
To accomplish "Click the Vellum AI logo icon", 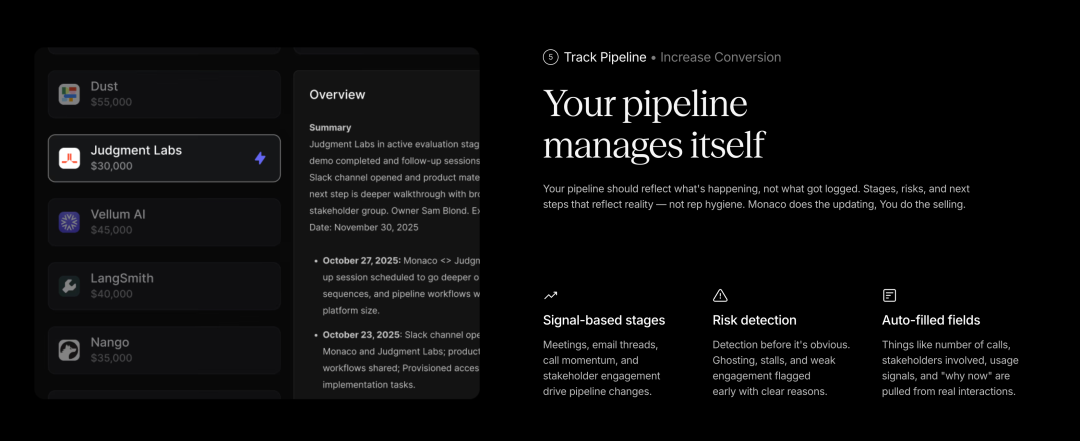I will tap(69, 222).
